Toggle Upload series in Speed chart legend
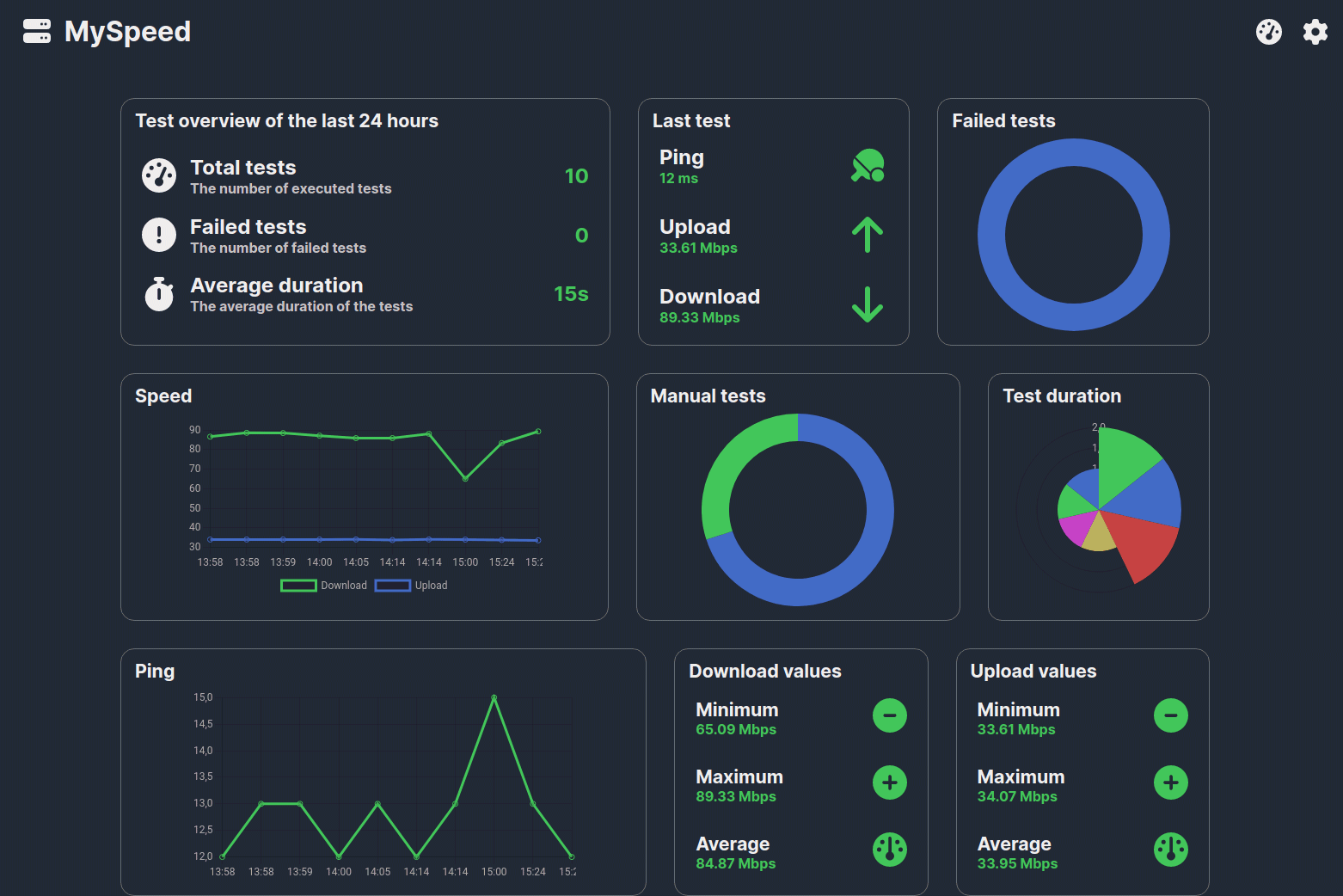The image size is (1343, 896). click(411, 586)
